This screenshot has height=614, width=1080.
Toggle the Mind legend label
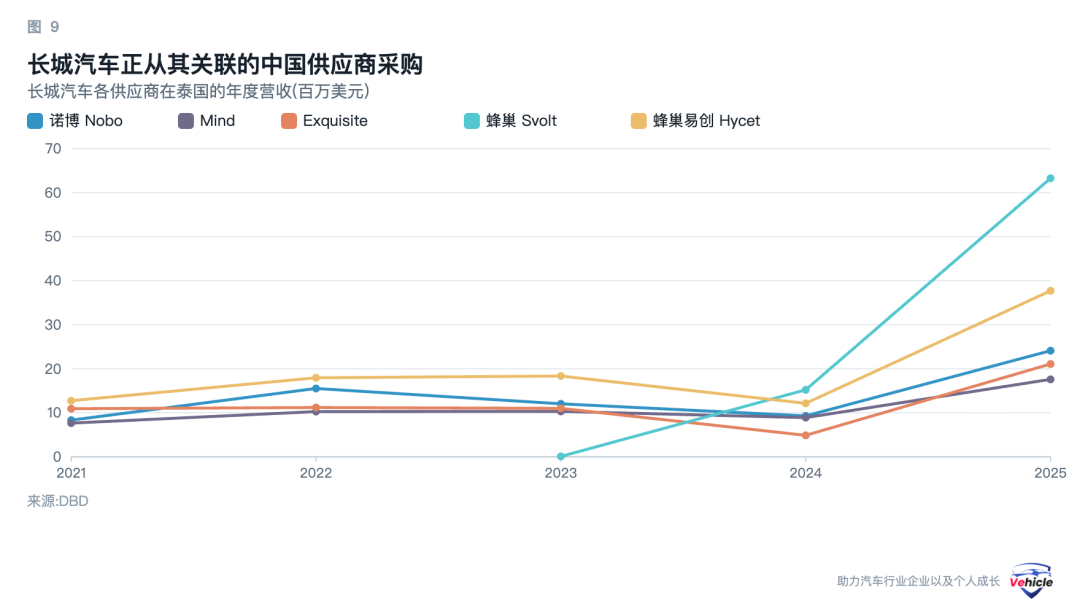[x=217, y=121]
